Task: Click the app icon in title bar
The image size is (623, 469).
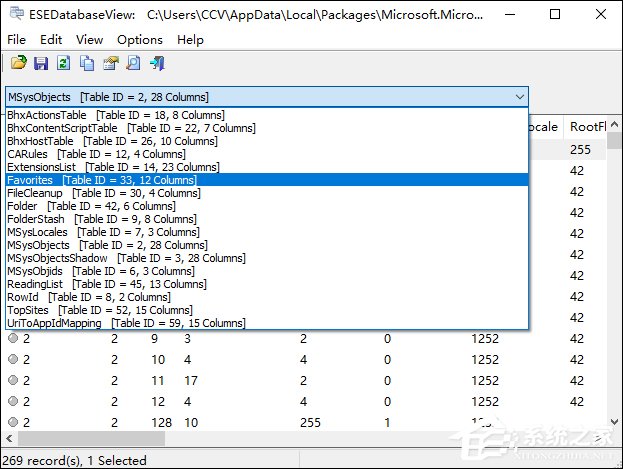Action: point(13,15)
